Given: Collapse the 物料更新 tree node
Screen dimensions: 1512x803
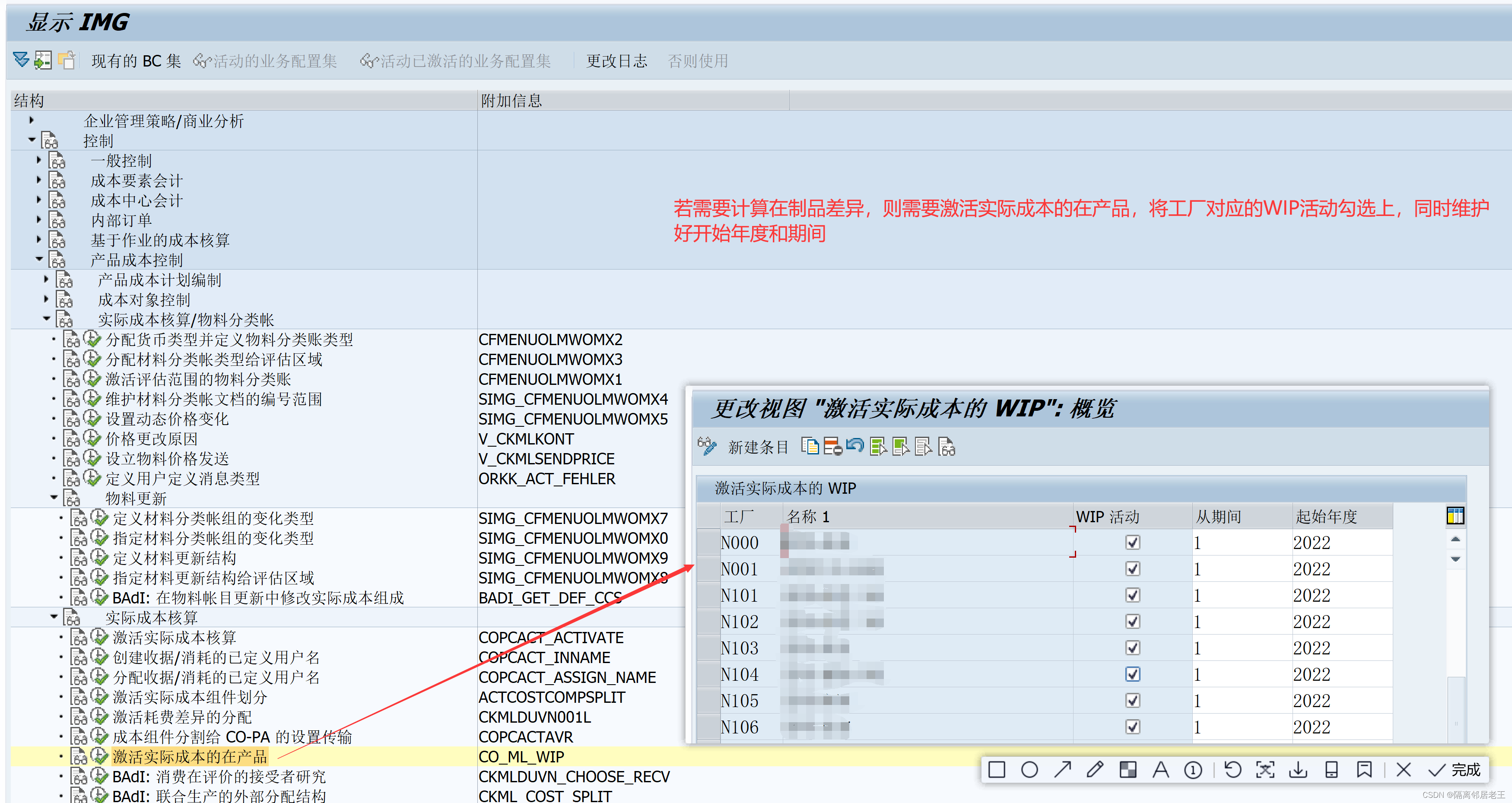Looking at the screenshot, I should point(54,497).
